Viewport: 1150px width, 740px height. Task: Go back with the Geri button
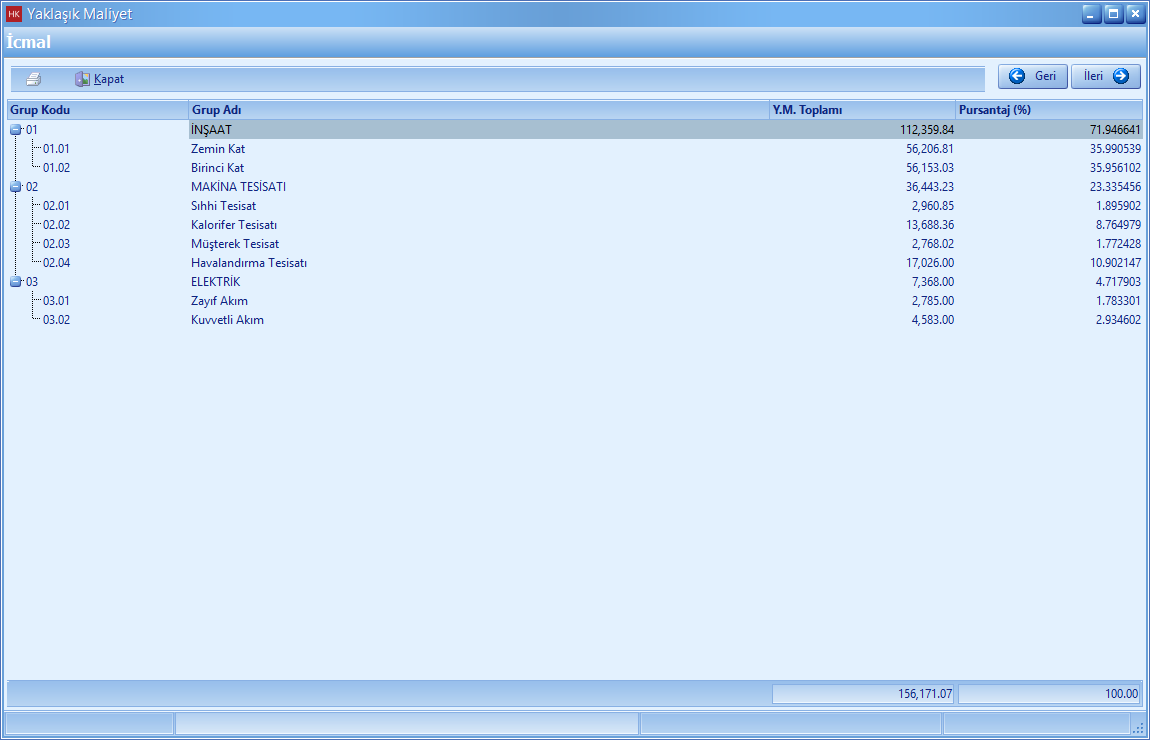[1033, 77]
